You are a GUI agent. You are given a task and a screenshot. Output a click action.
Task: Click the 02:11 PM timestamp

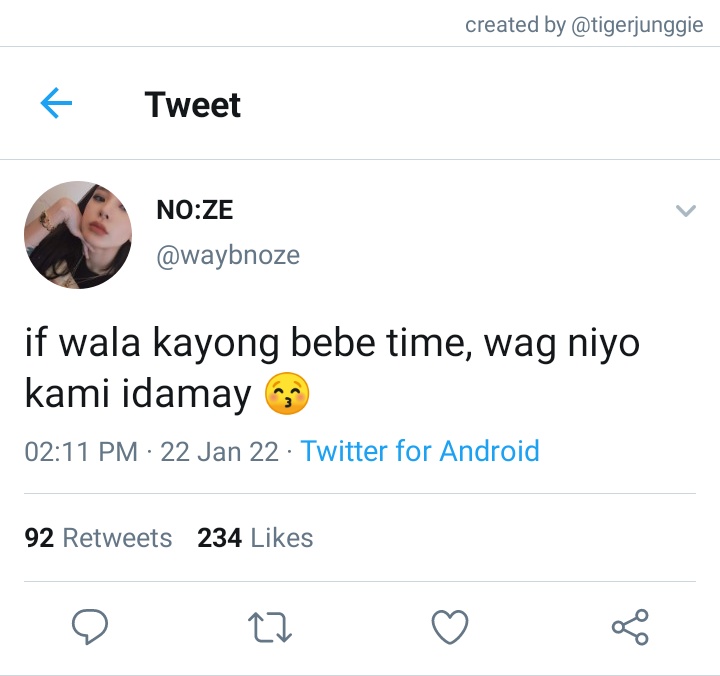81,451
